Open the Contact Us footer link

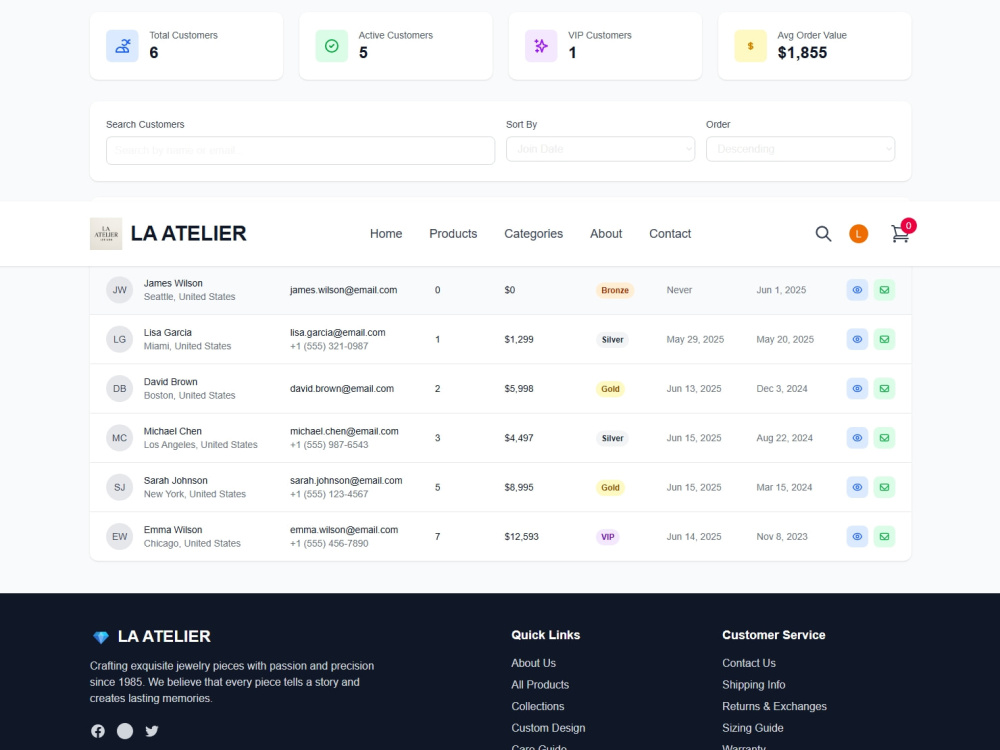[x=749, y=663]
